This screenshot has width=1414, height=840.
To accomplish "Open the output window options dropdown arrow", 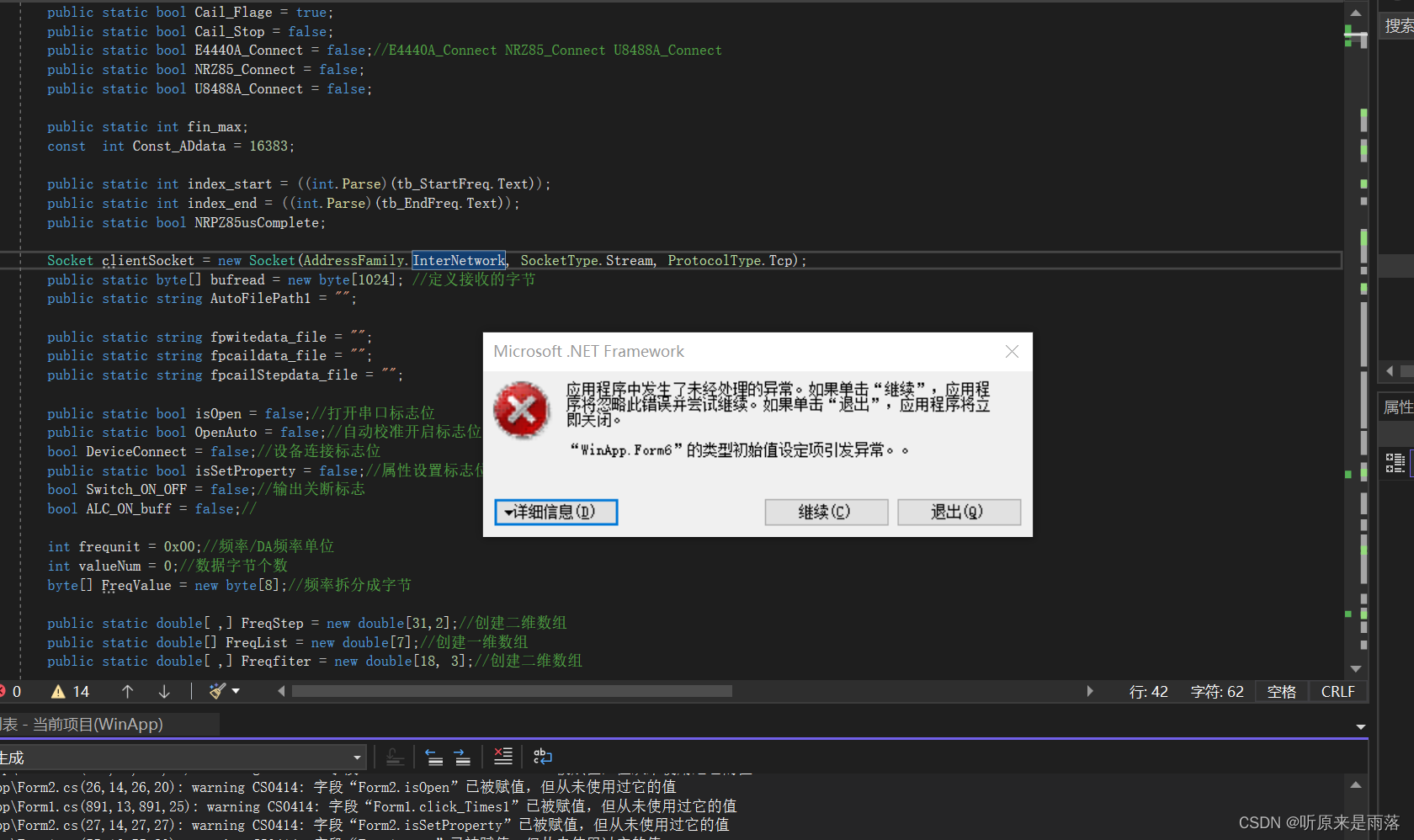I will [1360, 726].
